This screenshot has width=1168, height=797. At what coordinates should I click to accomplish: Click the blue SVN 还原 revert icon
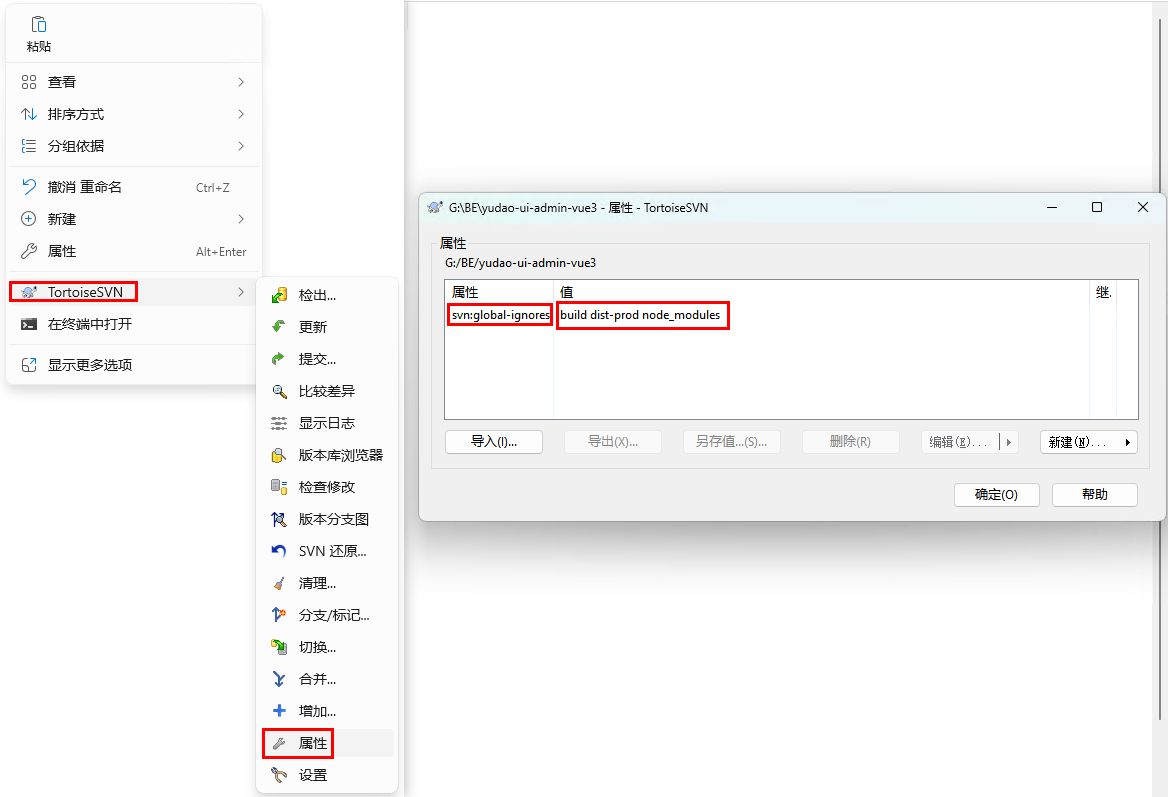(x=279, y=551)
